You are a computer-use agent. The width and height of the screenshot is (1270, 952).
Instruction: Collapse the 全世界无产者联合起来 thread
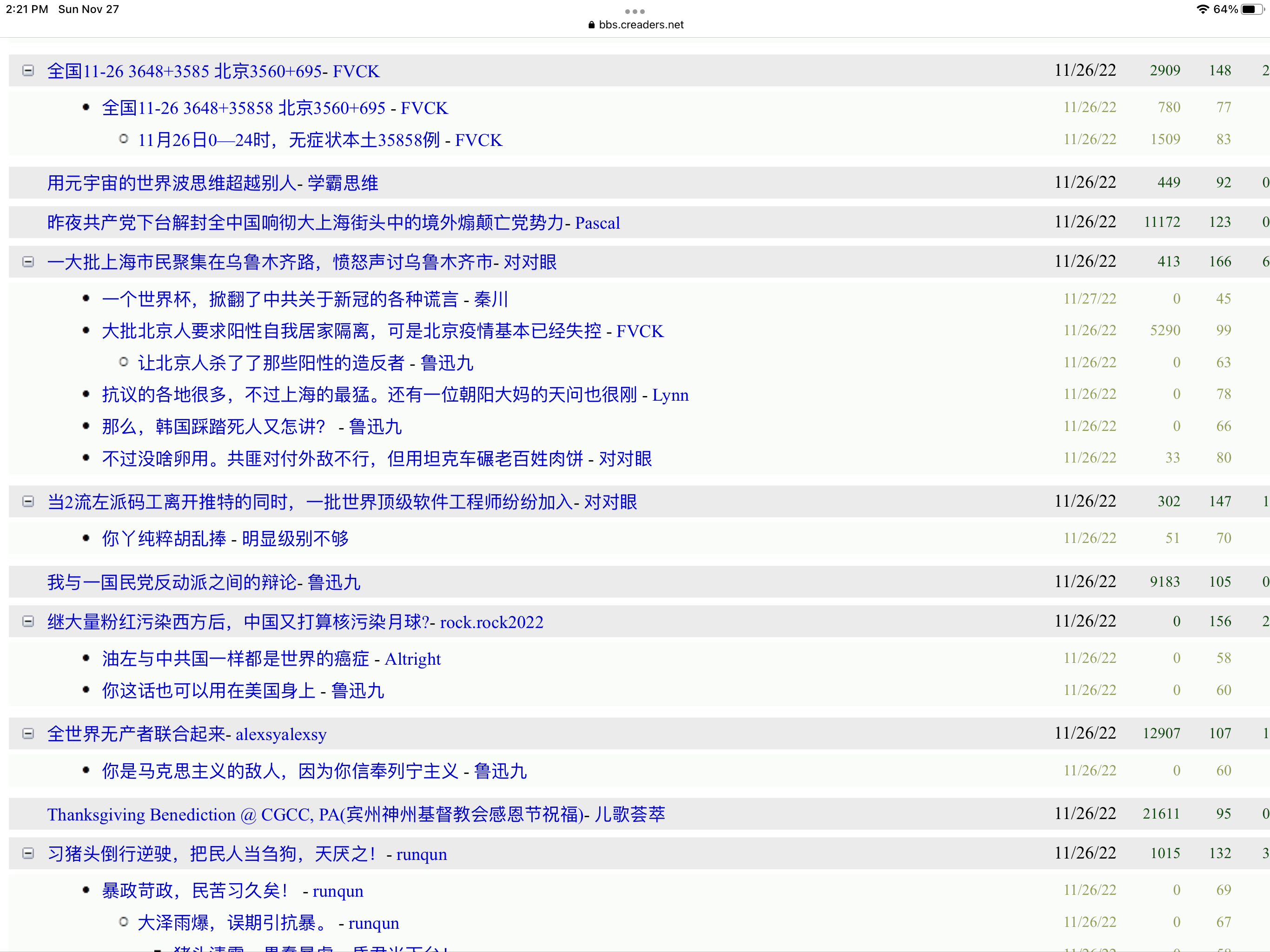27,733
